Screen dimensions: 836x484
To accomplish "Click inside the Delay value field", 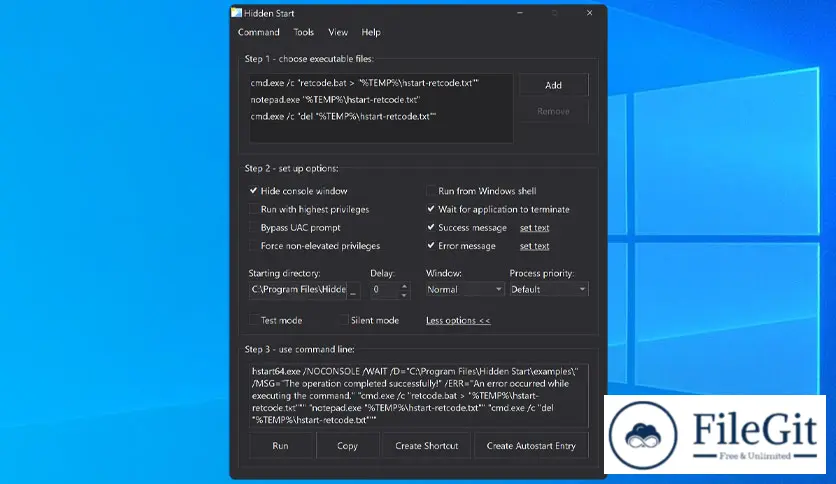I will [384, 289].
